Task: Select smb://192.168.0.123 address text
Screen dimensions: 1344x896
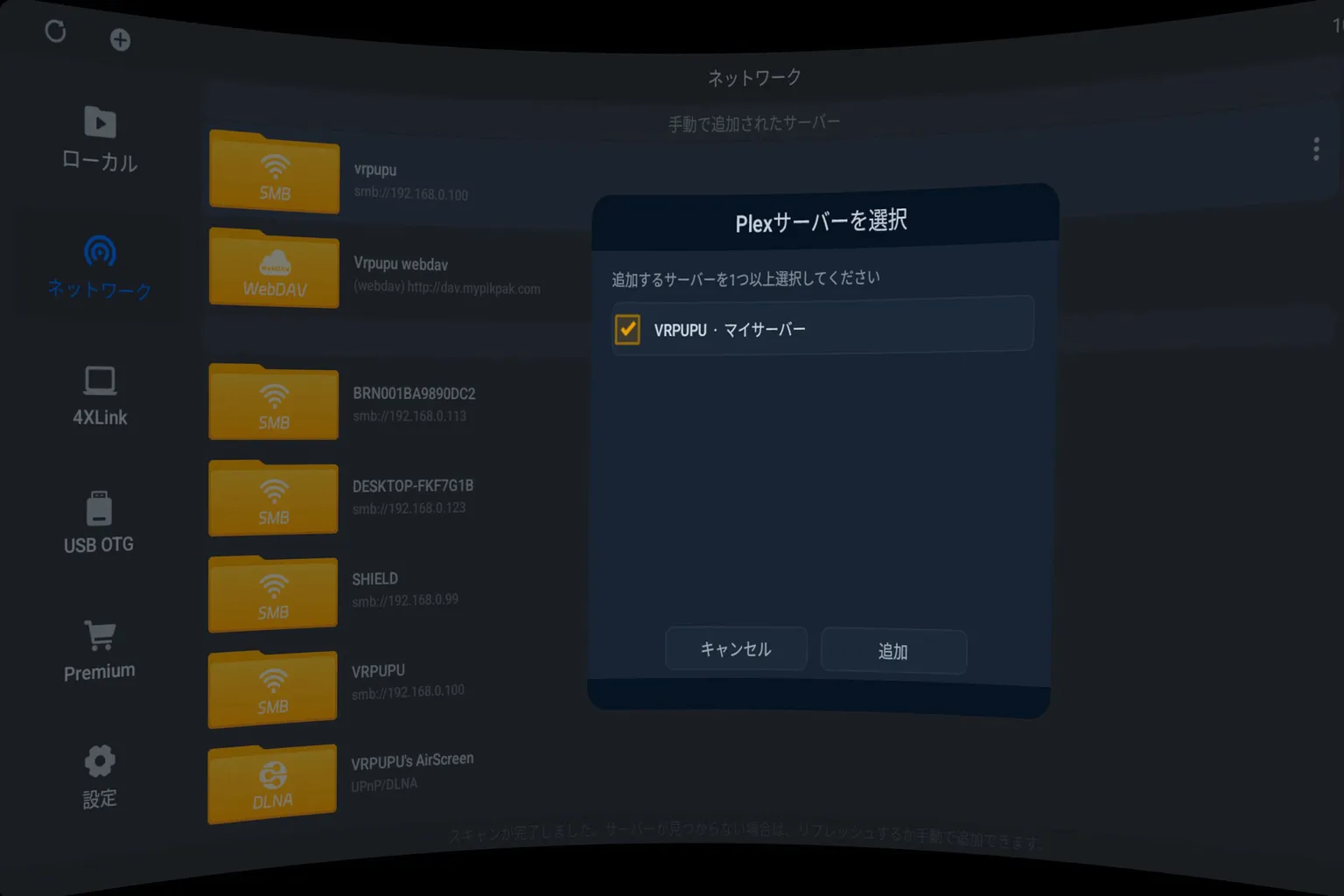Action: (x=409, y=508)
